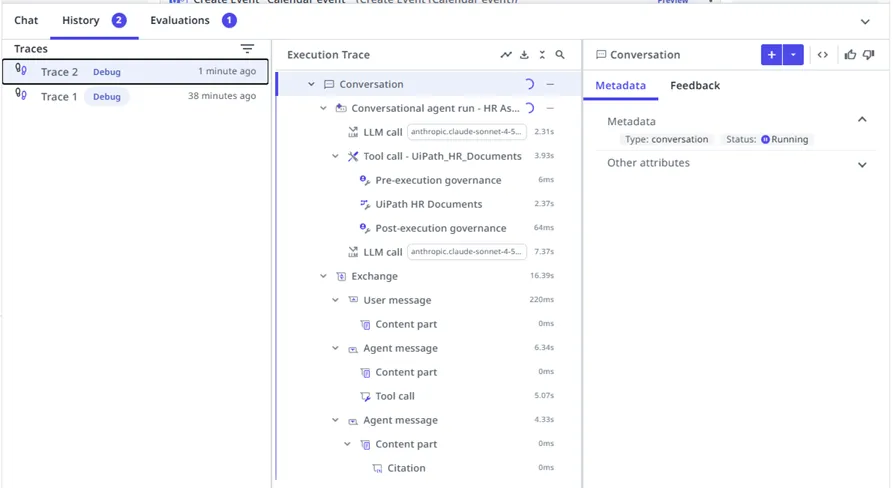This screenshot has width=893, height=488.
Task: Collapse the Tool call - UiPath_HR_Documents node
Action: click(x=335, y=156)
